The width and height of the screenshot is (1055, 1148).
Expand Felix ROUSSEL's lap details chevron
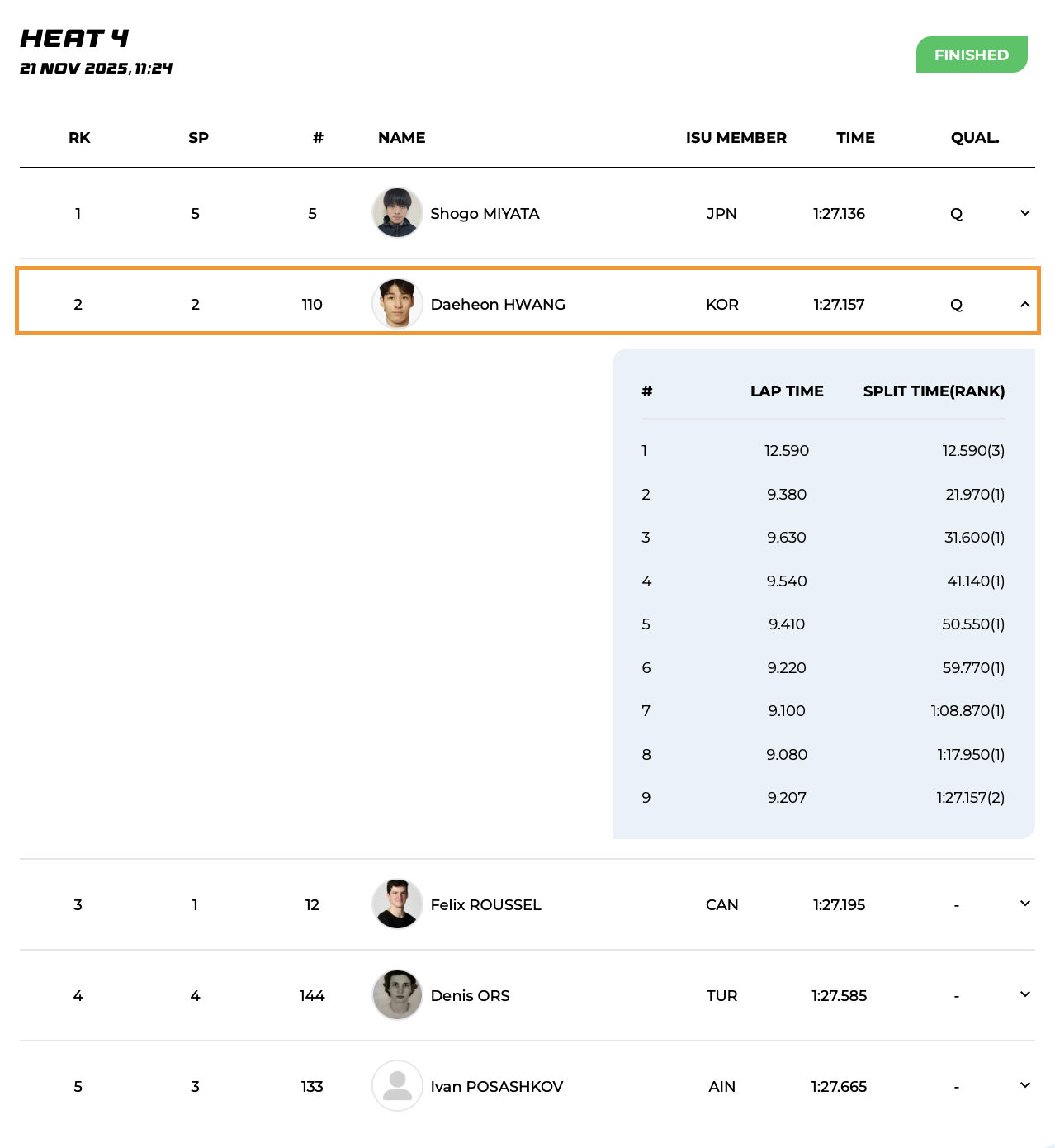pos(1024,904)
